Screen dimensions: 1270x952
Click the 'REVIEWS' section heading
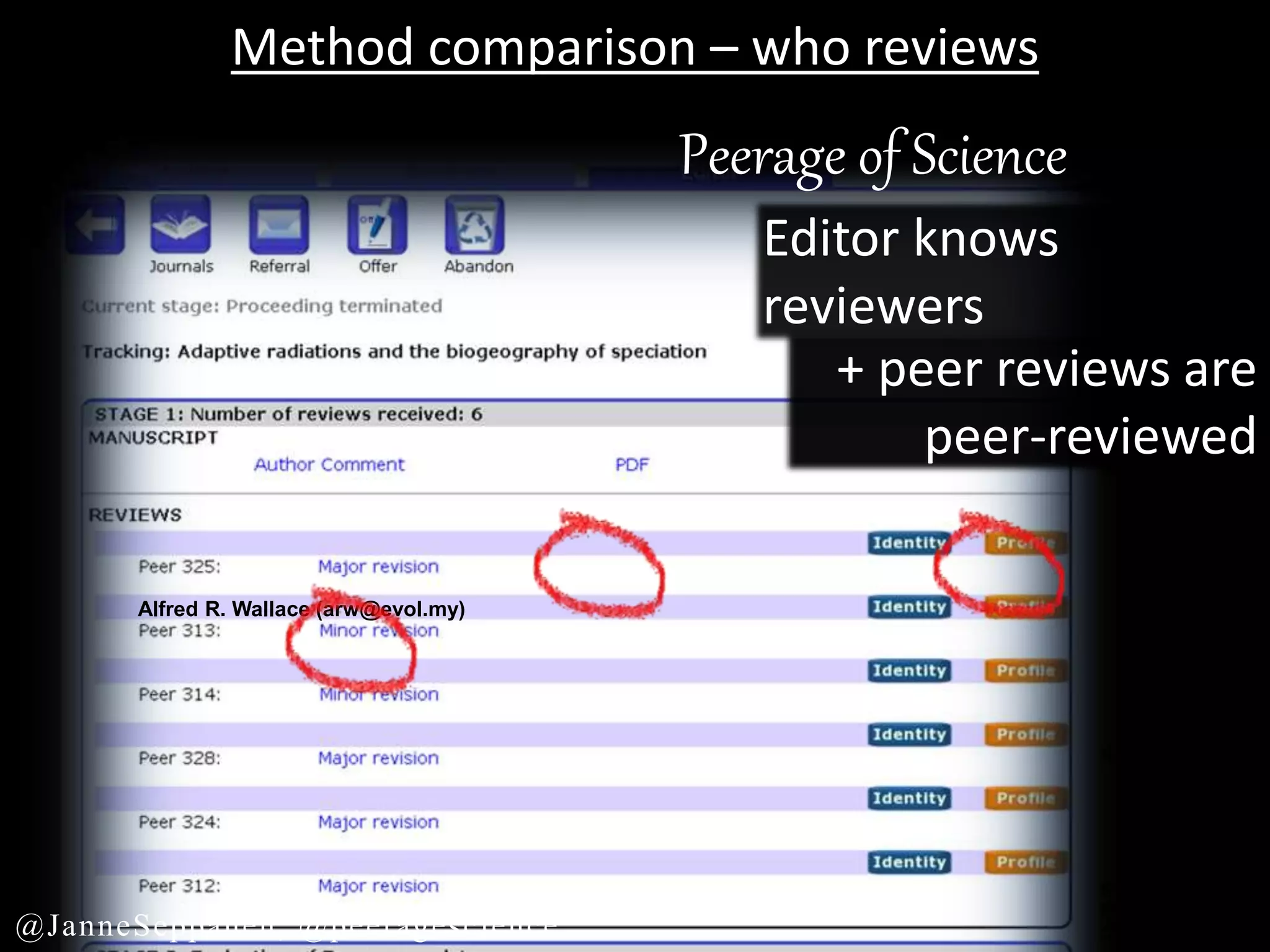pyautogui.click(x=135, y=515)
